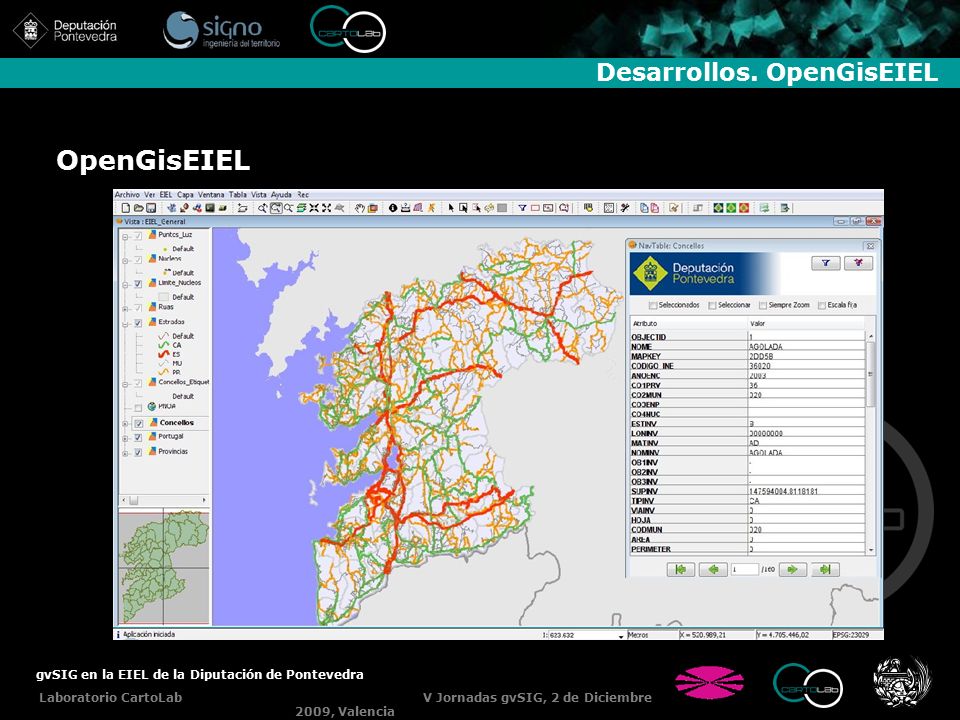
Task: Open the scale dropdown in status bar
Action: pyautogui.click(x=620, y=636)
